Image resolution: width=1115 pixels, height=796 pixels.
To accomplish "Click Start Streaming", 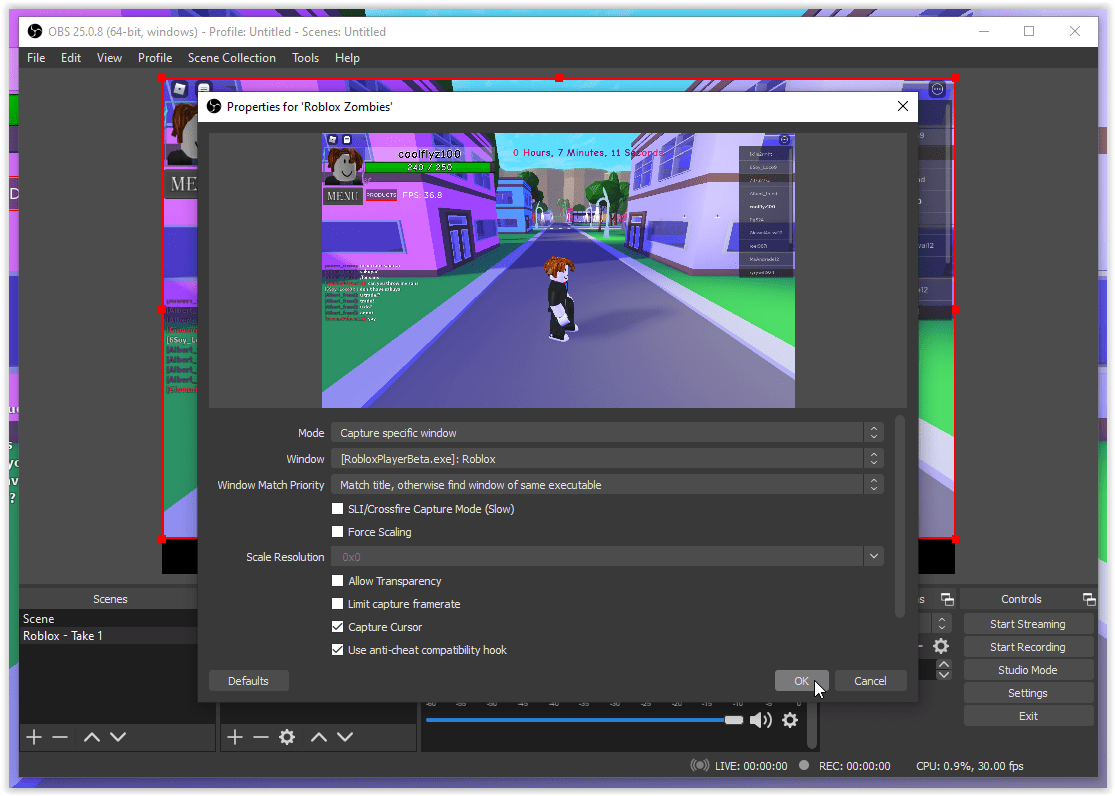I will [1028, 624].
